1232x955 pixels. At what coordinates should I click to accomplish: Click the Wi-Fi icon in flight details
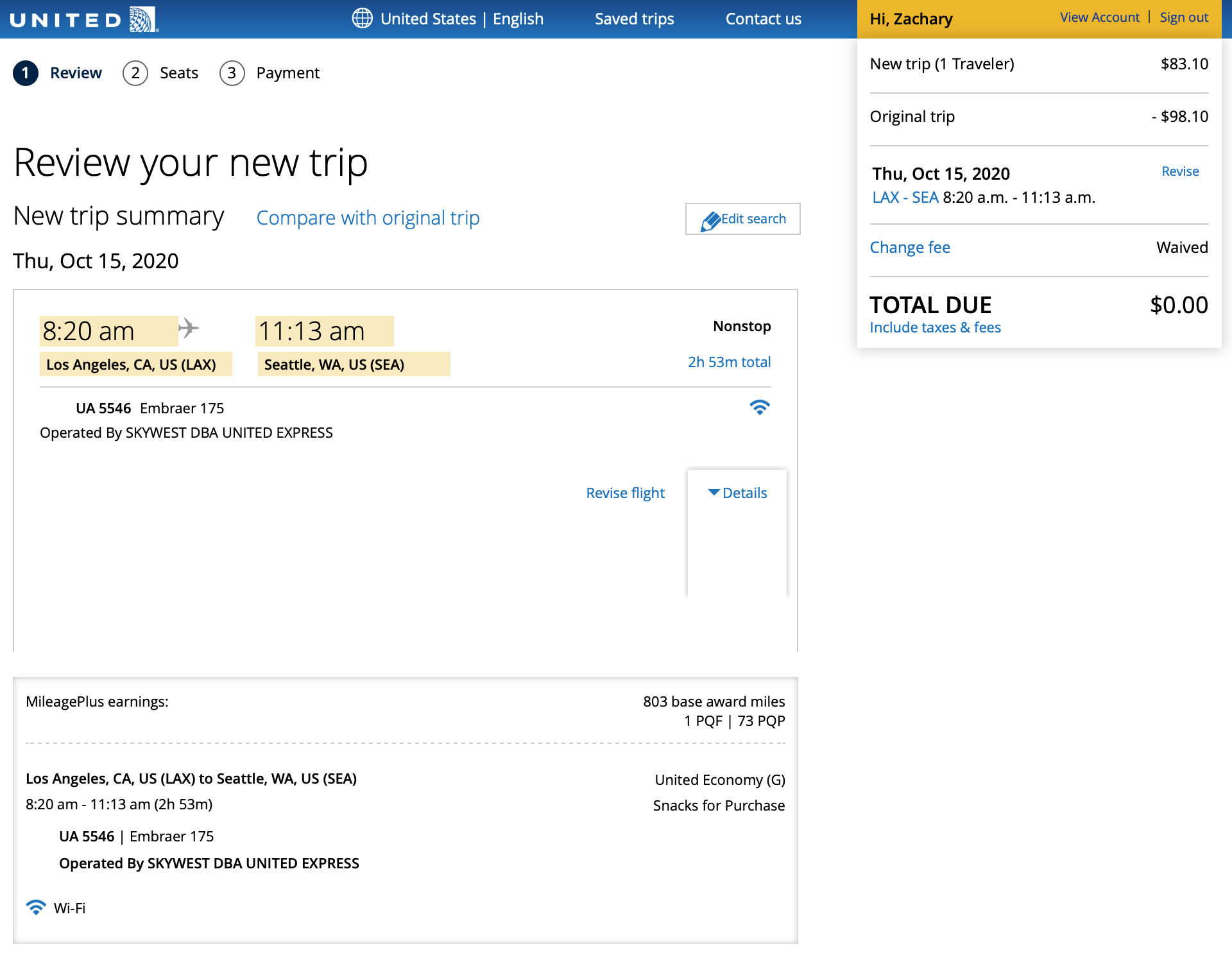(x=36, y=908)
